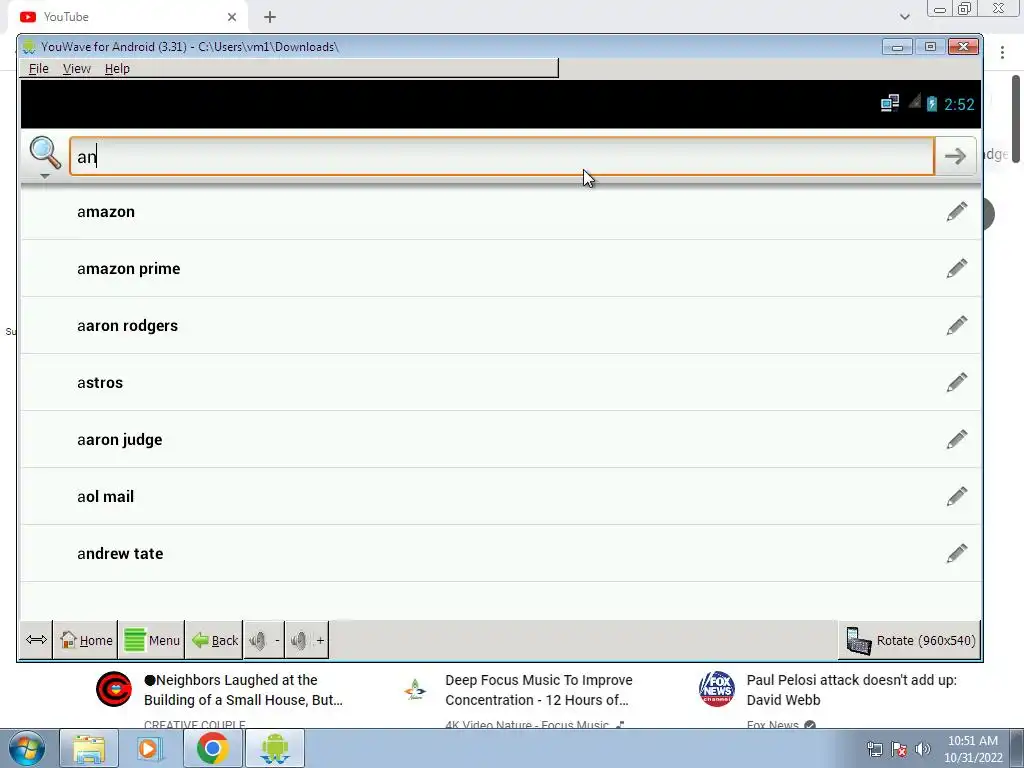Open Windows Start menu orb
Screen dimensions: 1024x768
27,748
